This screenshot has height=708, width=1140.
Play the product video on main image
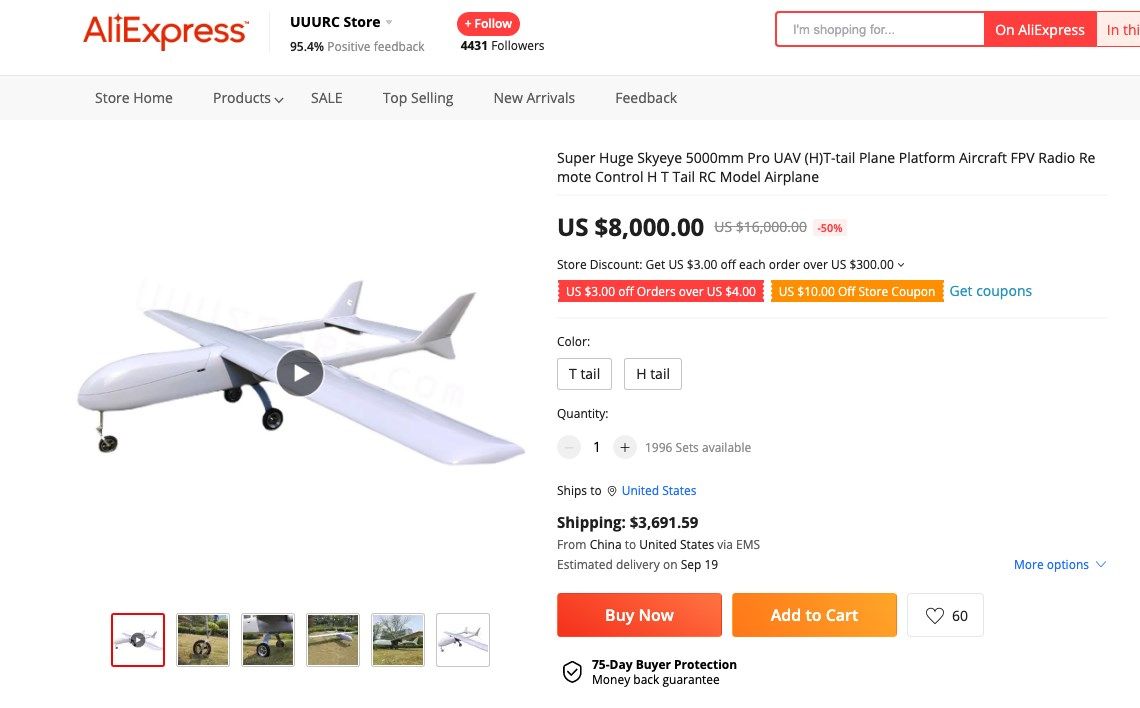[300, 373]
